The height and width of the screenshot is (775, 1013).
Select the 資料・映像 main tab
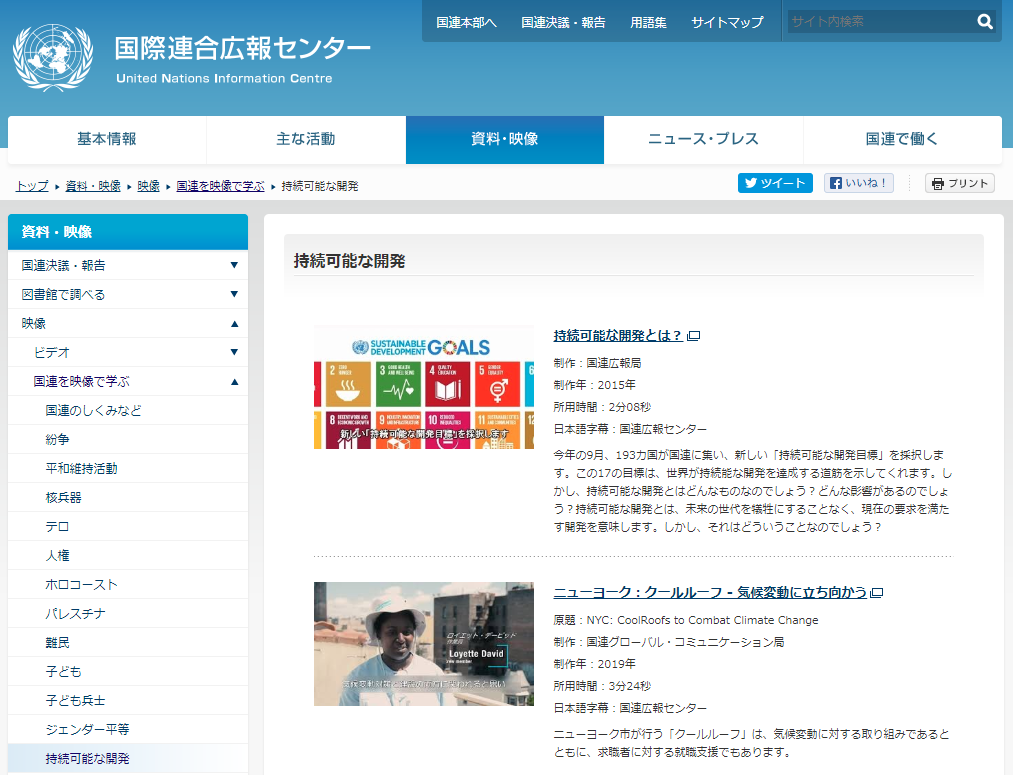[505, 140]
